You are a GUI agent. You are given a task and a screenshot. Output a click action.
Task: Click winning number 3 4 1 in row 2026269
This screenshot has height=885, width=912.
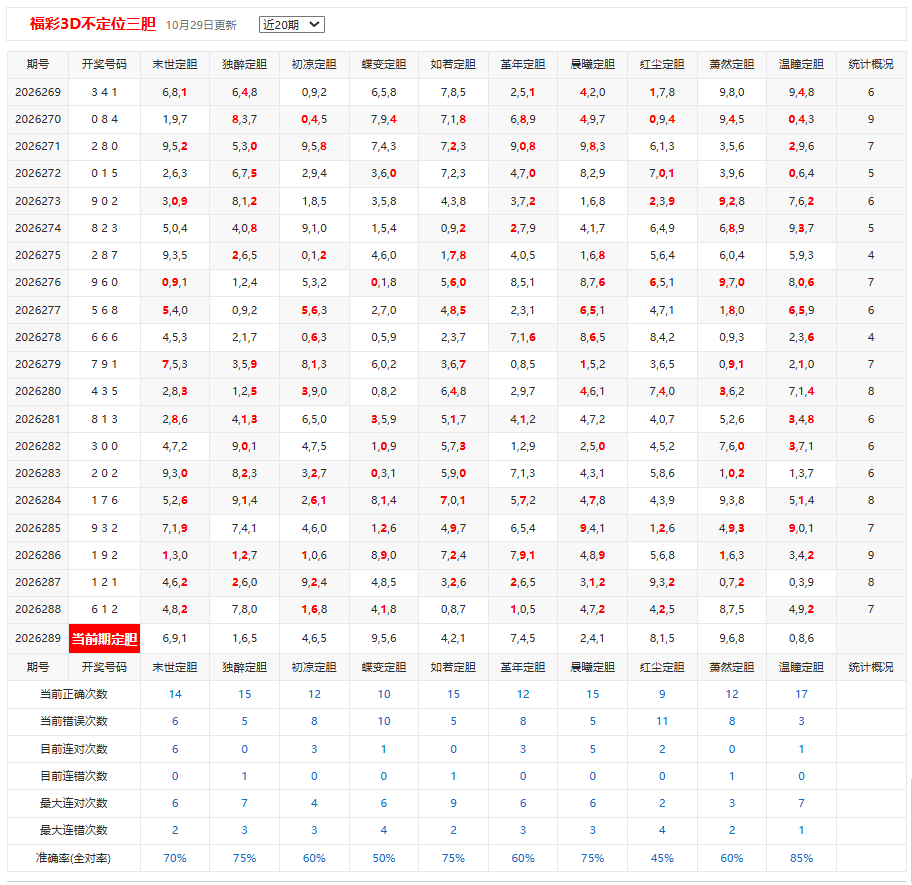click(x=104, y=92)
